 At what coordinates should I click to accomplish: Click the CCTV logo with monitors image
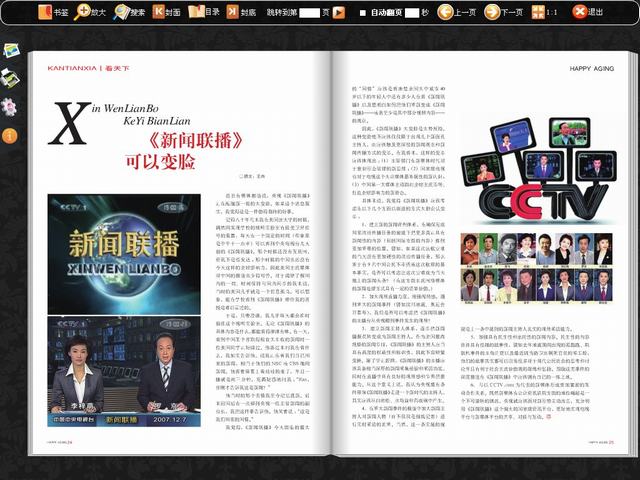click(539, 171)
